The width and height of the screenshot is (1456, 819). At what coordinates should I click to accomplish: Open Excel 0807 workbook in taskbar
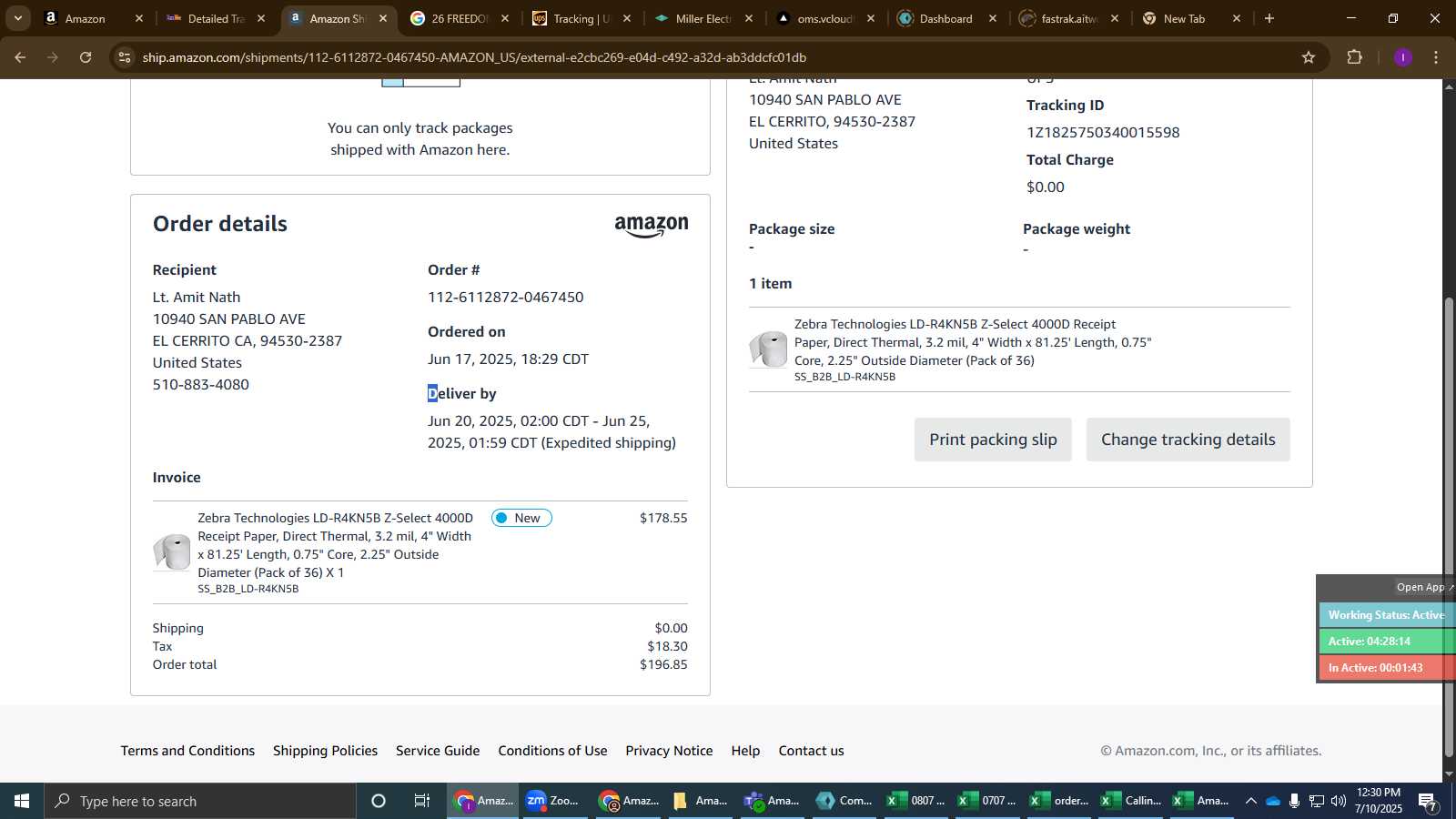coord(916,801)
